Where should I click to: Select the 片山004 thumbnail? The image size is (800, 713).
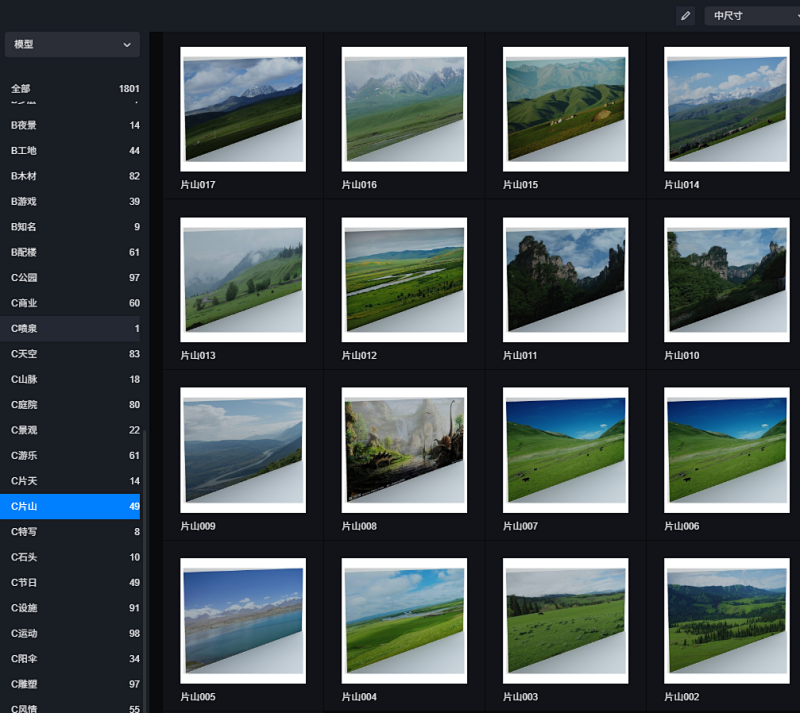(404, 621)
